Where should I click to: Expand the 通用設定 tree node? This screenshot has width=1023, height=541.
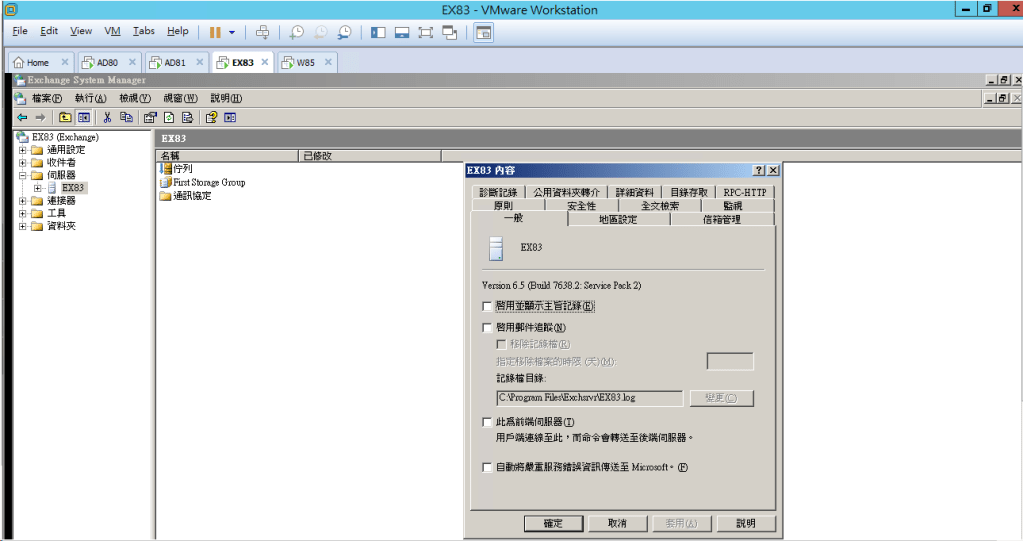click(23, 150)
